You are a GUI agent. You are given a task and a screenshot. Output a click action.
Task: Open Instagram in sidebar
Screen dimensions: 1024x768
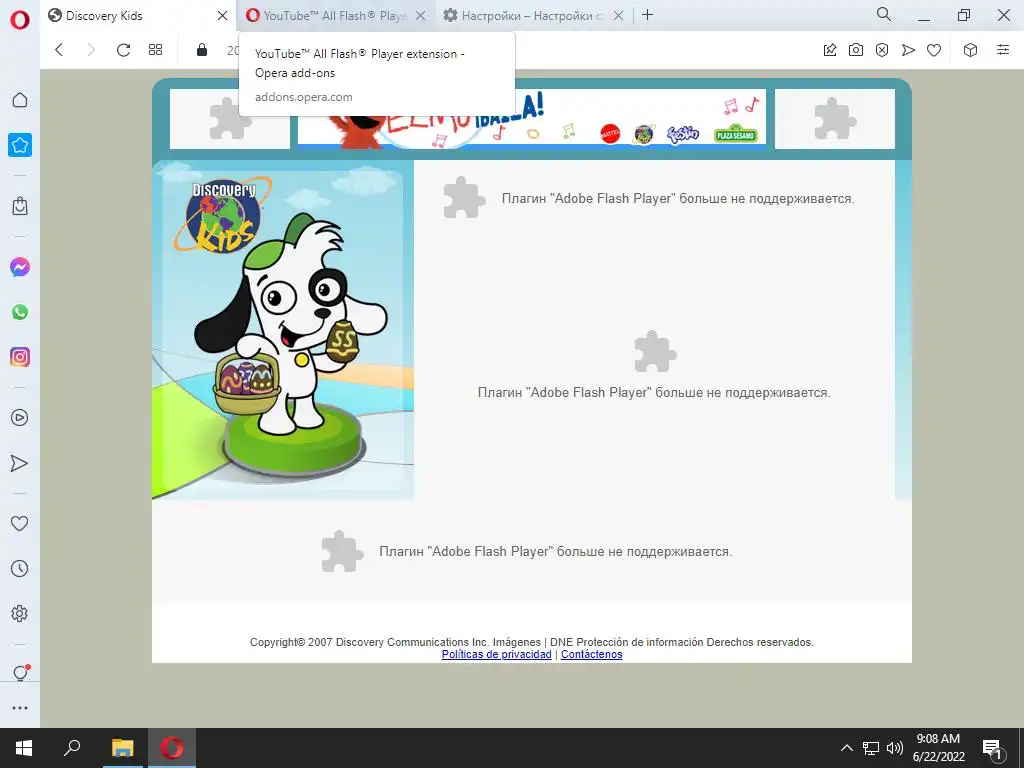click(20, 357)
